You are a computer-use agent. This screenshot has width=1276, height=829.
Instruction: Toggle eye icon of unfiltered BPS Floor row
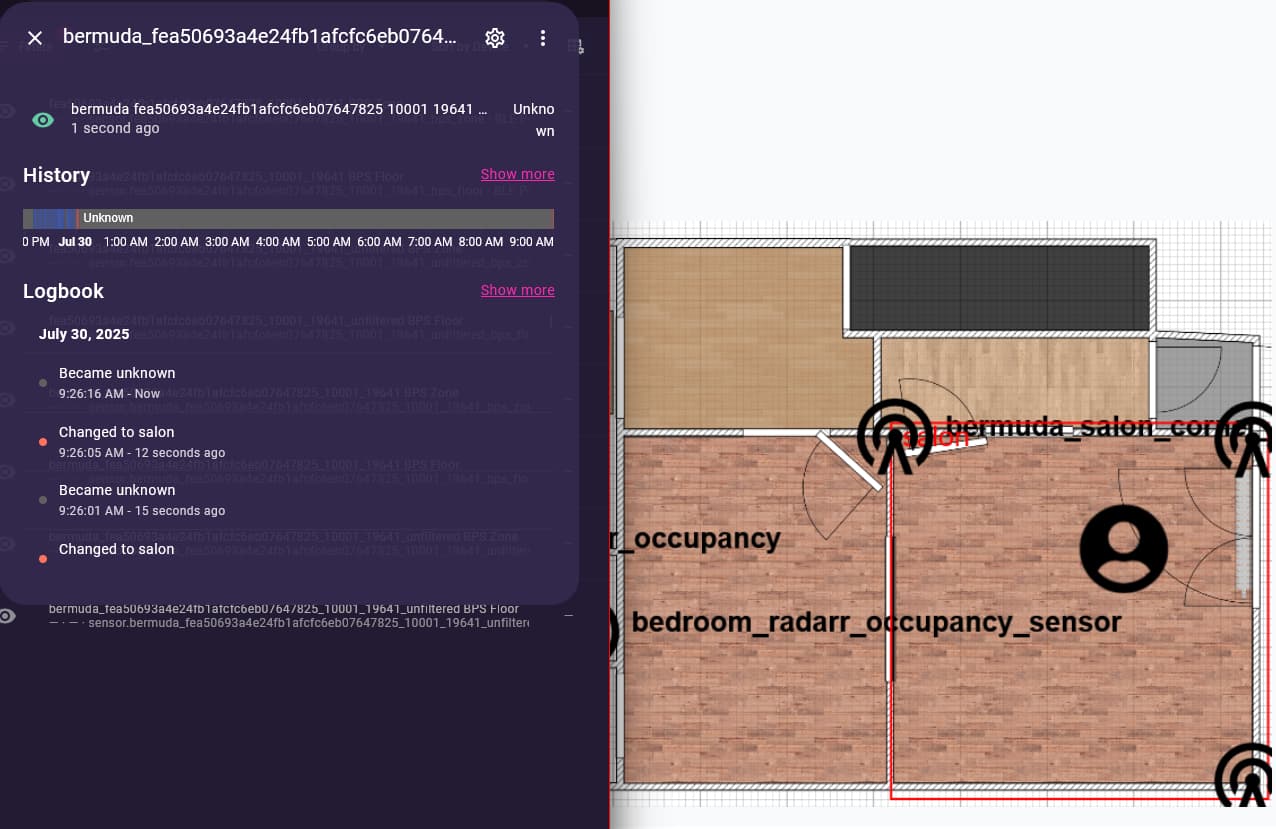(x=7, y=616)
